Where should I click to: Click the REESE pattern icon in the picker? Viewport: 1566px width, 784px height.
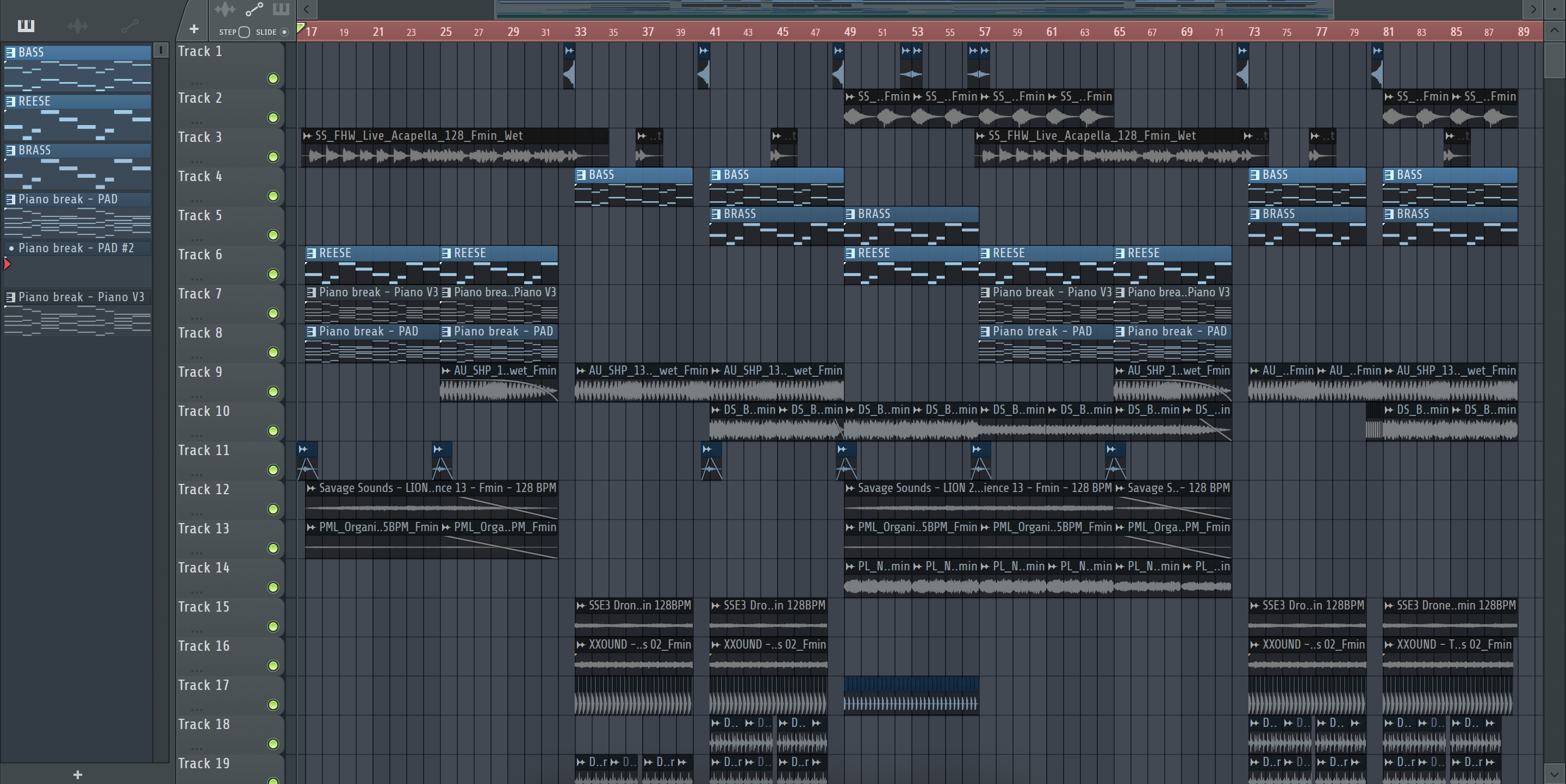pyautogui.click(x=10, y=102)
